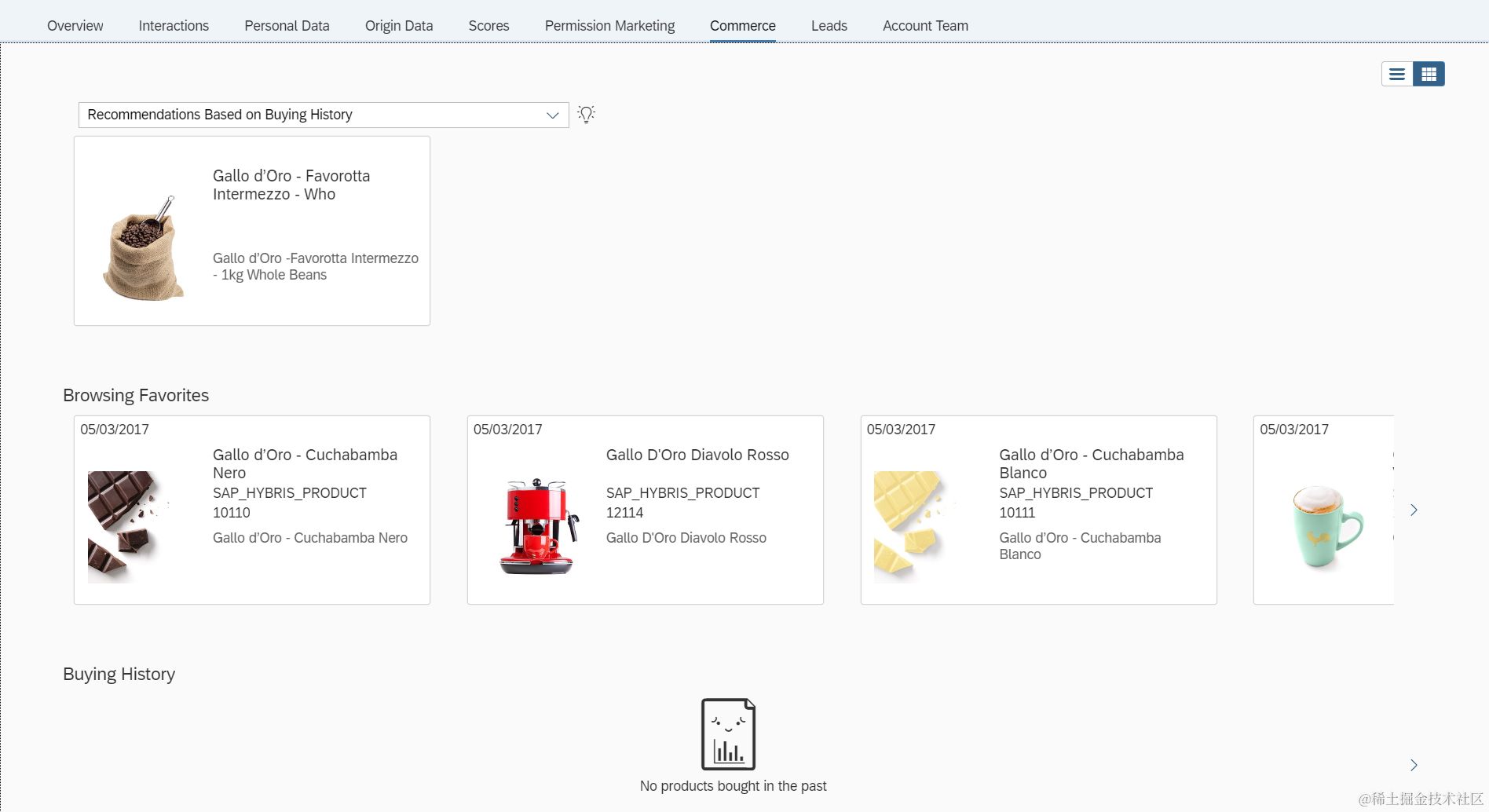The height and width of the screenshot is (812, 1489).
Task: Select the Commerce tab
Action: pyautogui.click(x=743, y=26)
